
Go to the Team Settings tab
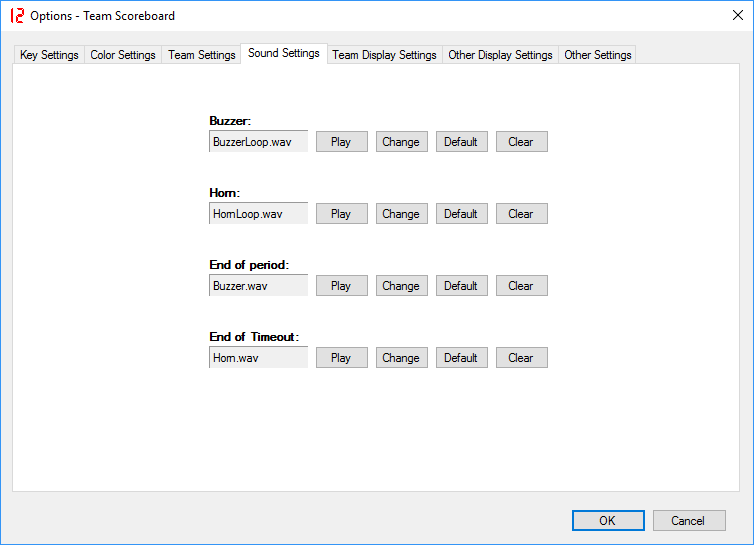coord(201,55)
